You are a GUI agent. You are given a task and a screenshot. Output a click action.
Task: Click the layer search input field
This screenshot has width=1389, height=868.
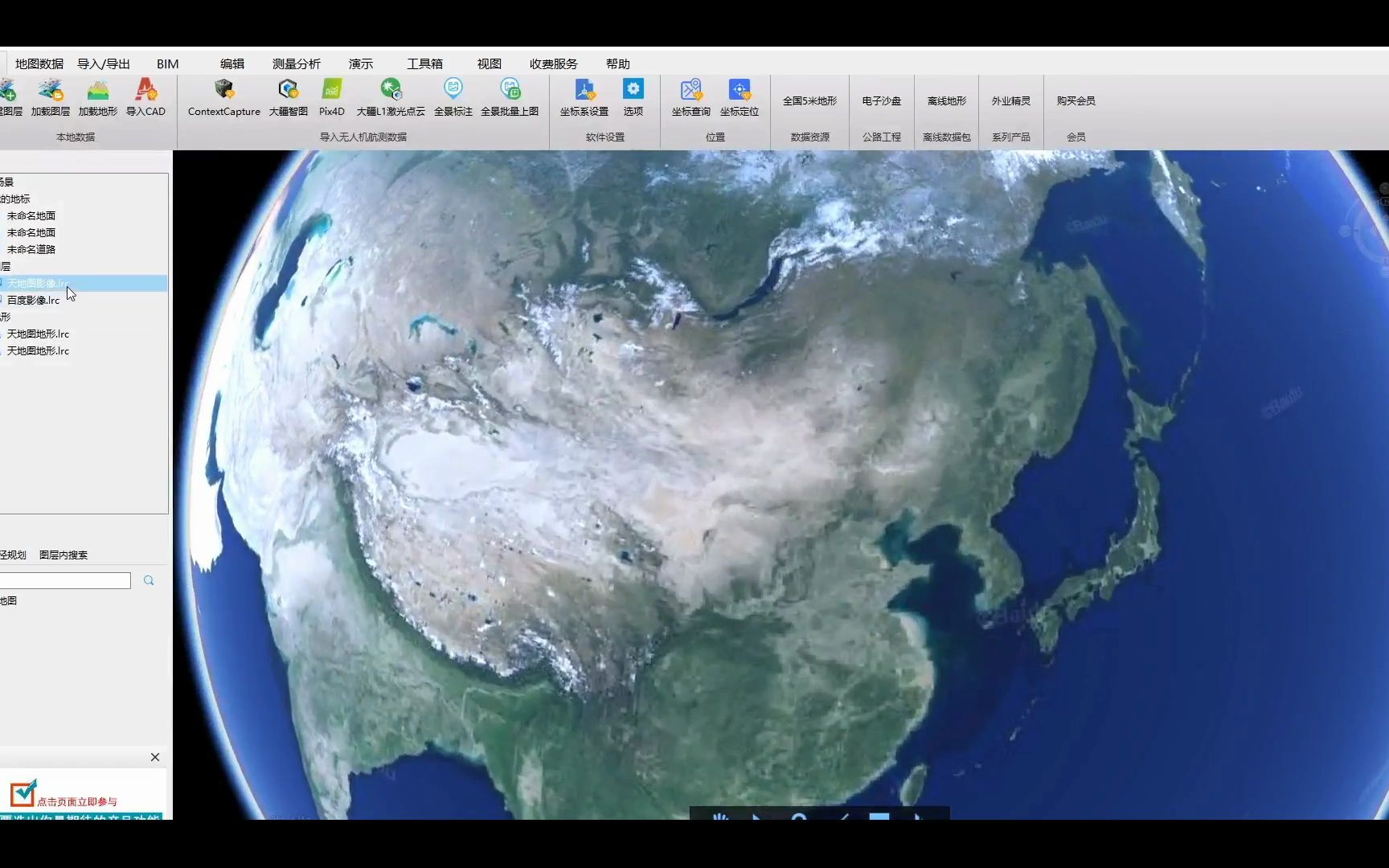pyautogui.click(x=64, y=580)
